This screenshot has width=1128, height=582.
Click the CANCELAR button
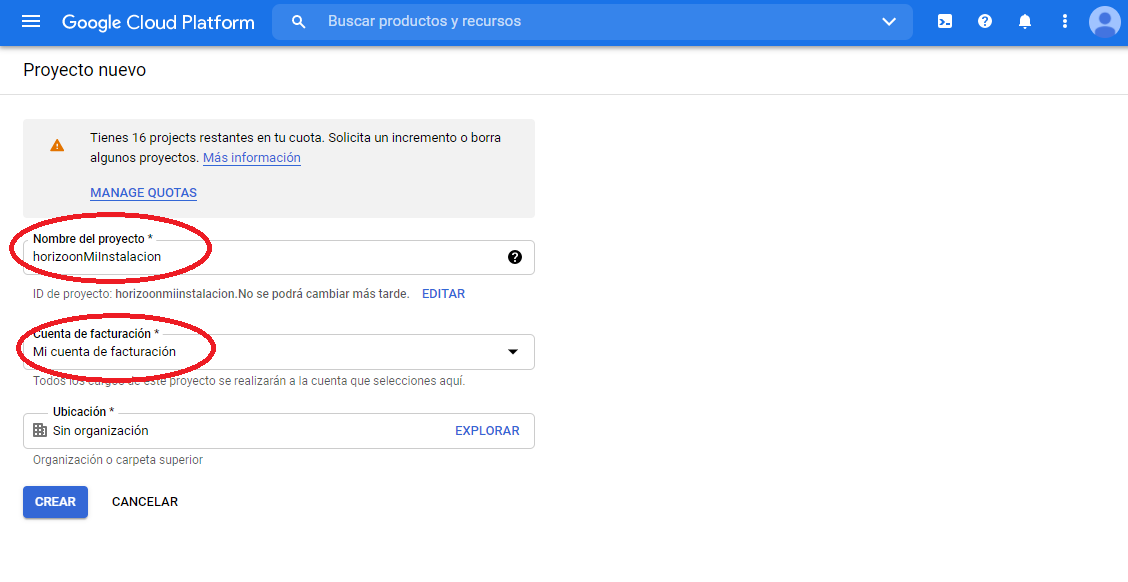pos(145,502)
